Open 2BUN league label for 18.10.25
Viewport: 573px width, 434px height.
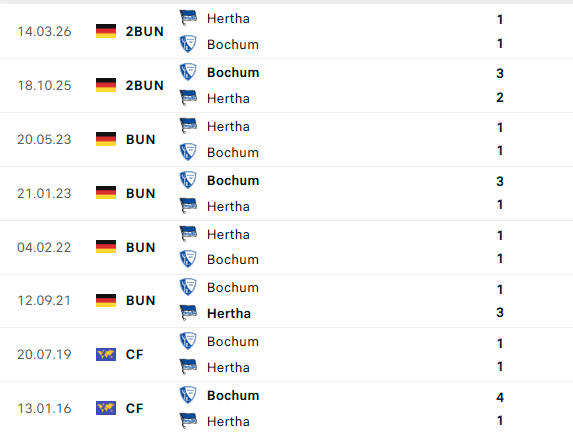[x=145, y=85]
